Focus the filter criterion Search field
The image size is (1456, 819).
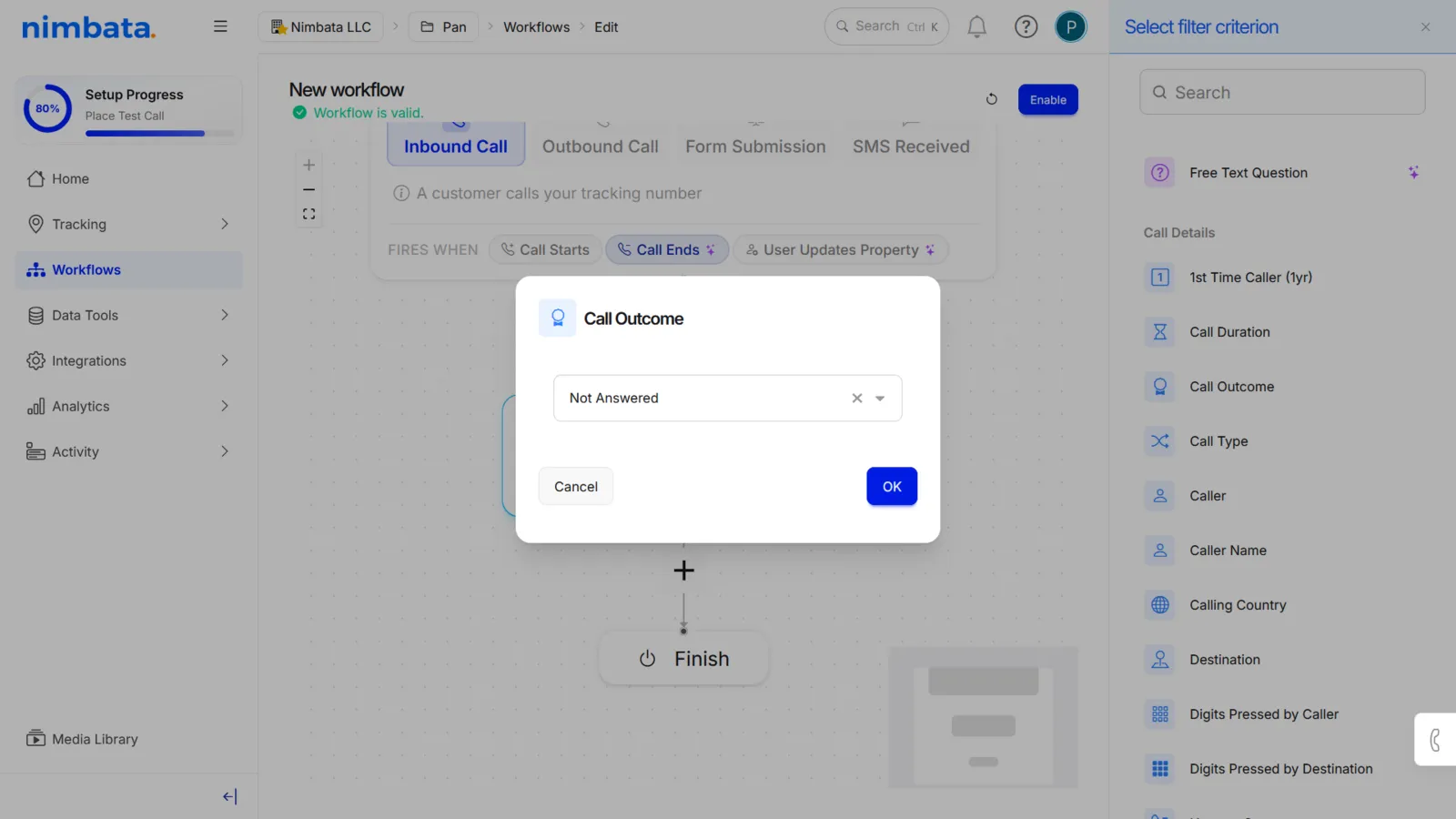click(1282, 92)
